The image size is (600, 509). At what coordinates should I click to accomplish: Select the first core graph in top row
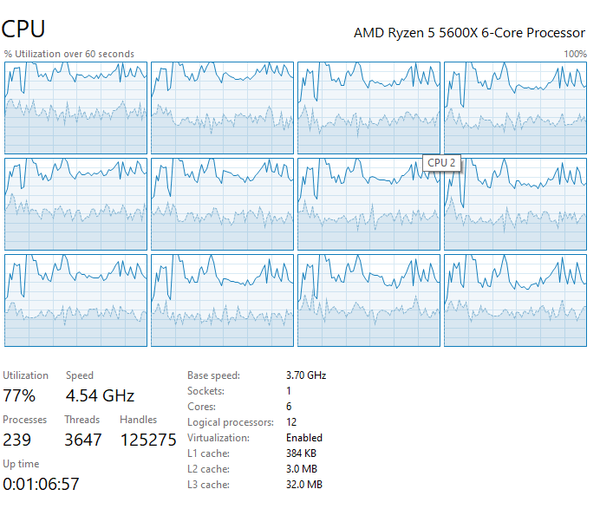(76, 107)
